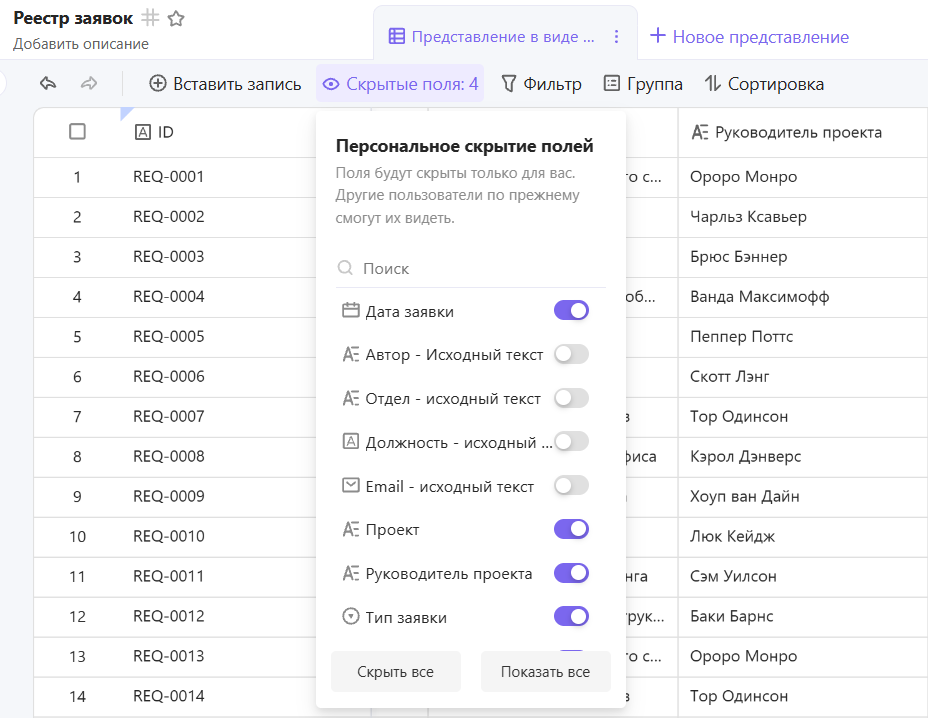
Task: Click the star favorite icon next to title
Action: coord(176,19)
